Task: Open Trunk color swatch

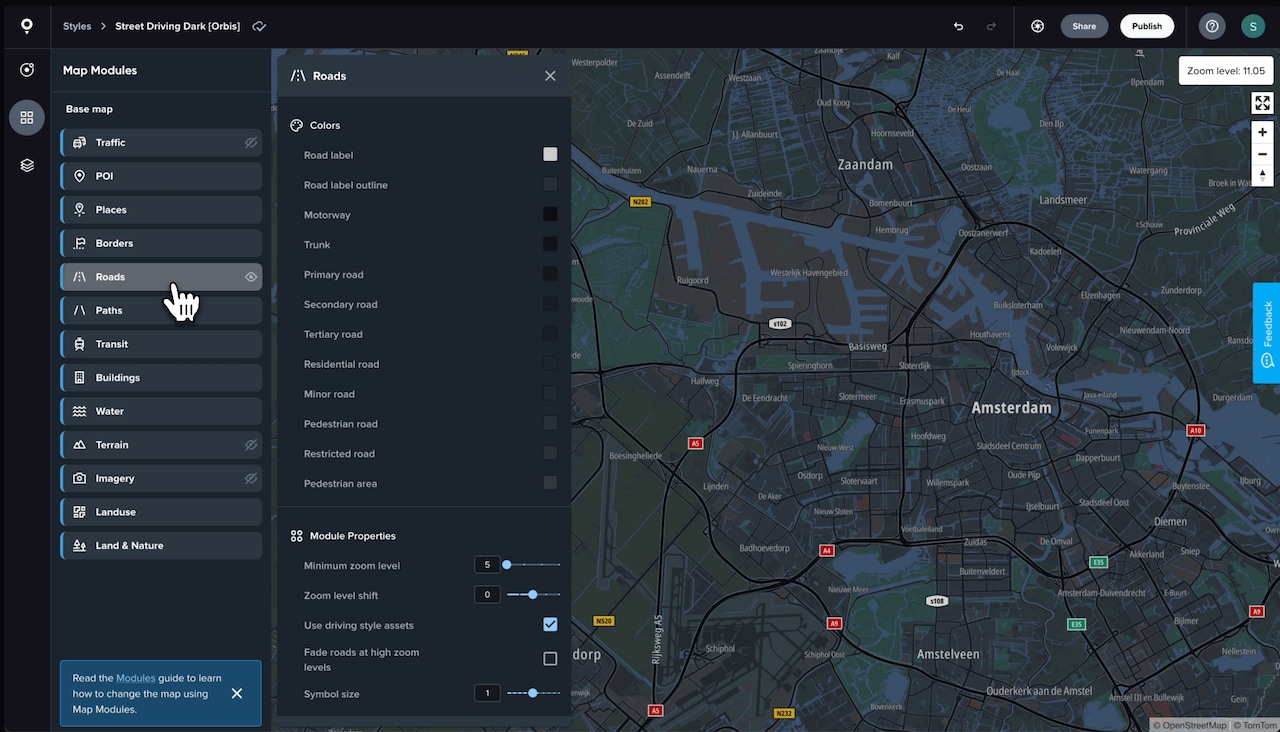Action: [x=550, y=244]
